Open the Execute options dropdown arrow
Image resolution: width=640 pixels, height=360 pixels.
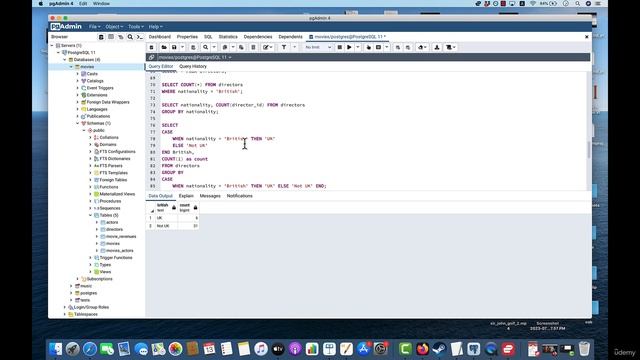pos(358,47)
